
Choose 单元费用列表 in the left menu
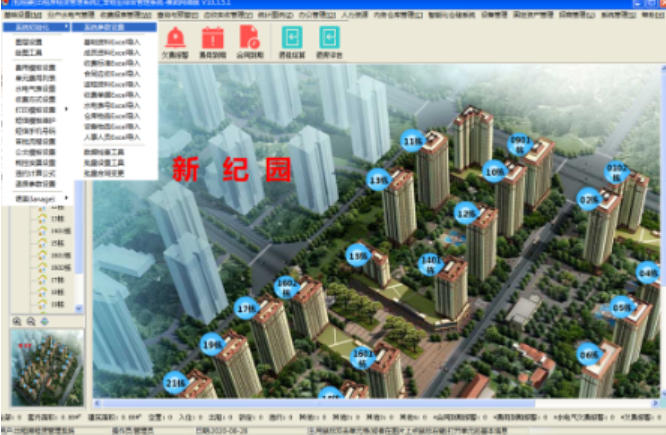pos(35,78)
